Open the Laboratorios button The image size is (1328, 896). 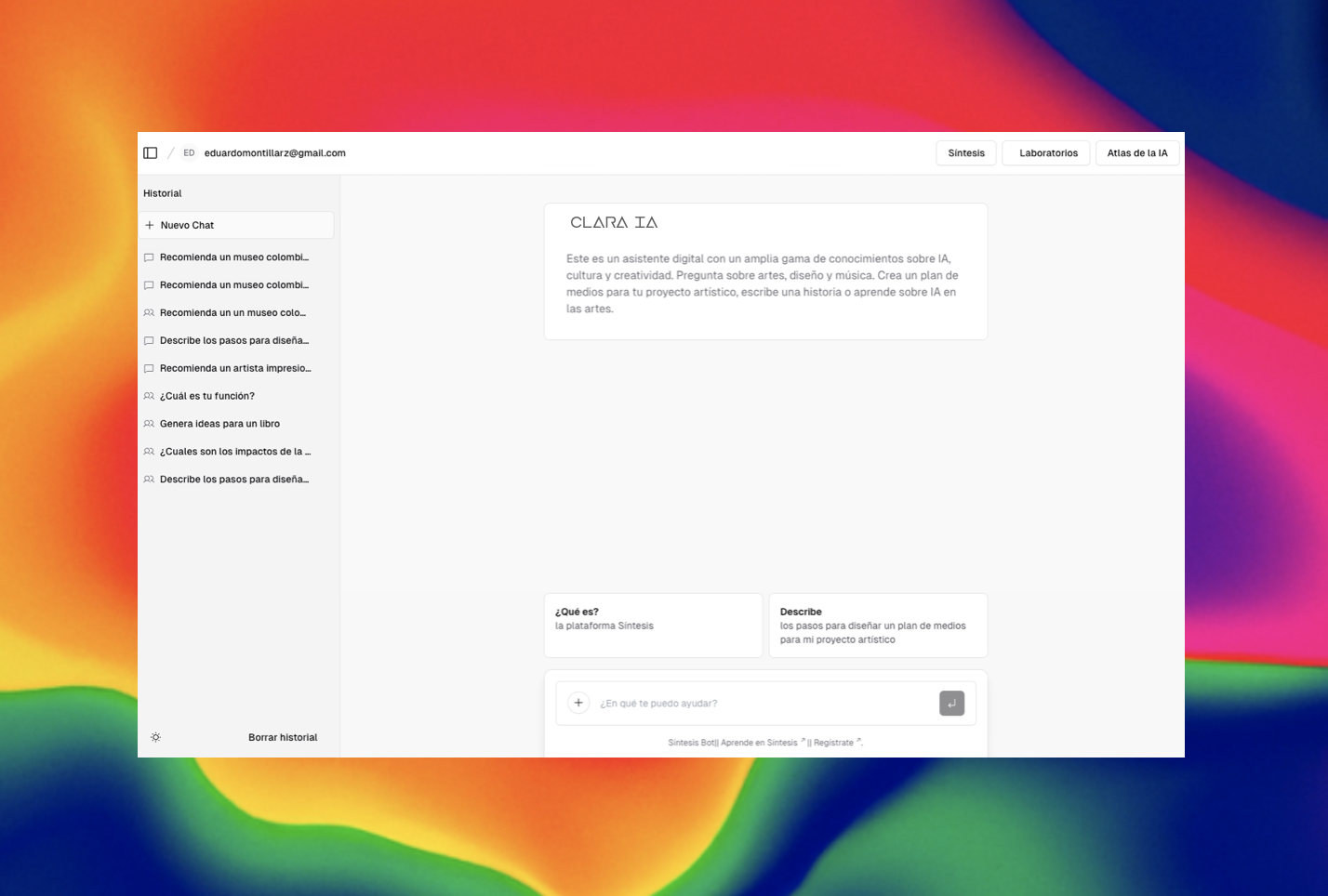pos(1048,153)
